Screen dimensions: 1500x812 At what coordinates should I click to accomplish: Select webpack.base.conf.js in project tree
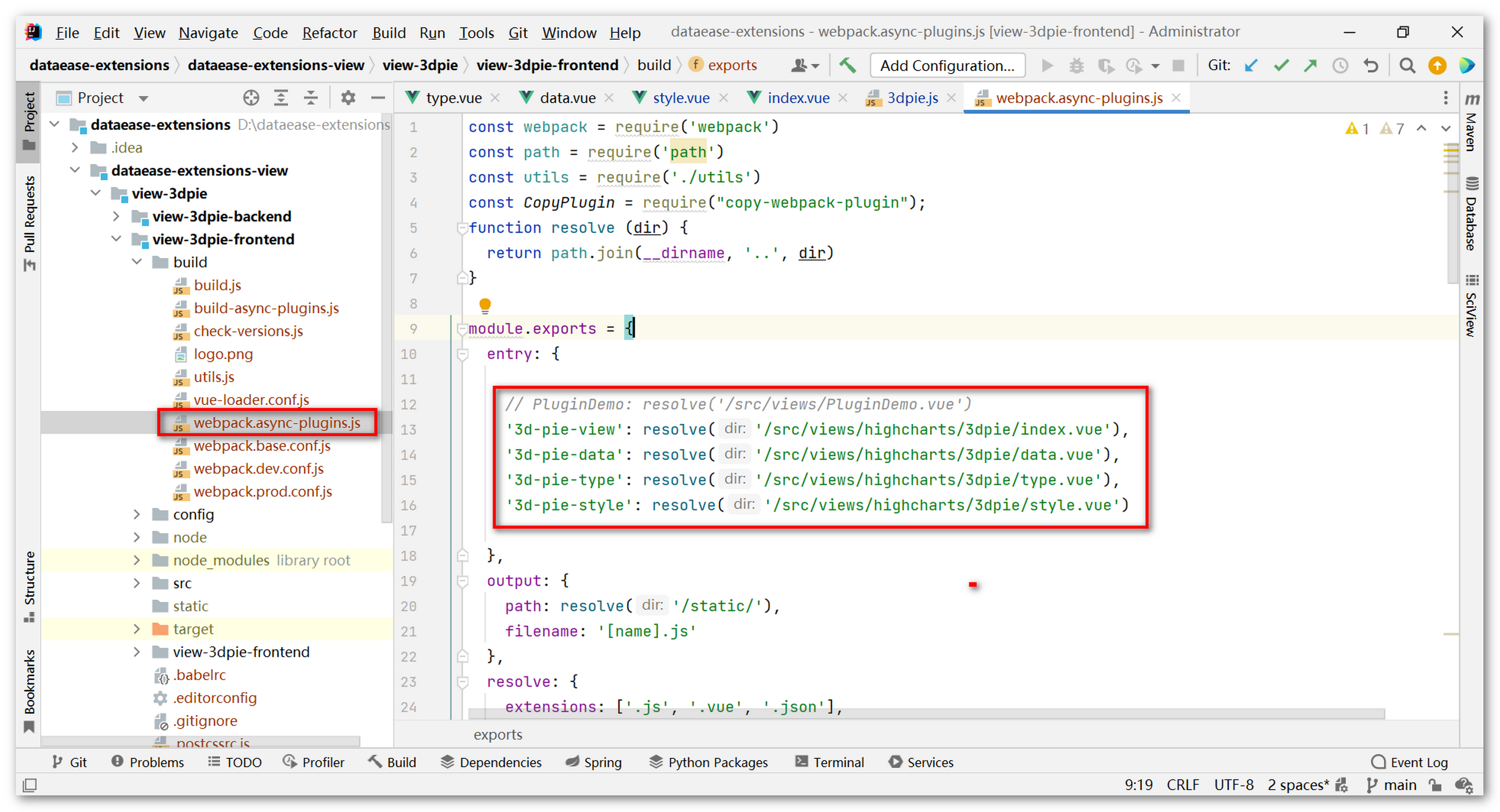(x=262, y=446)
